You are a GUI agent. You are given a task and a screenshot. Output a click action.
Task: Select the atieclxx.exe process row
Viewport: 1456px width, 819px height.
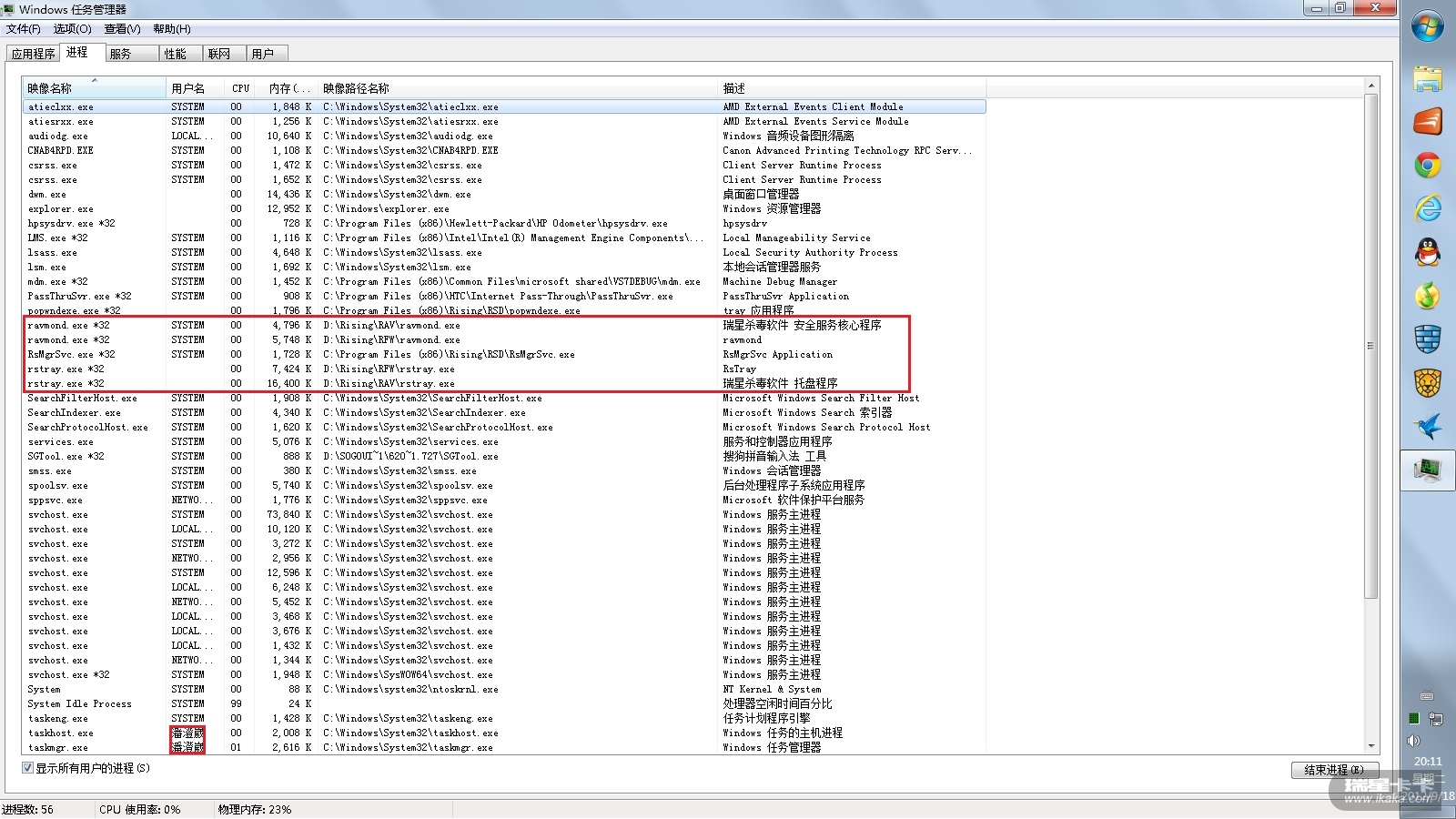click(x=504, y=106)
